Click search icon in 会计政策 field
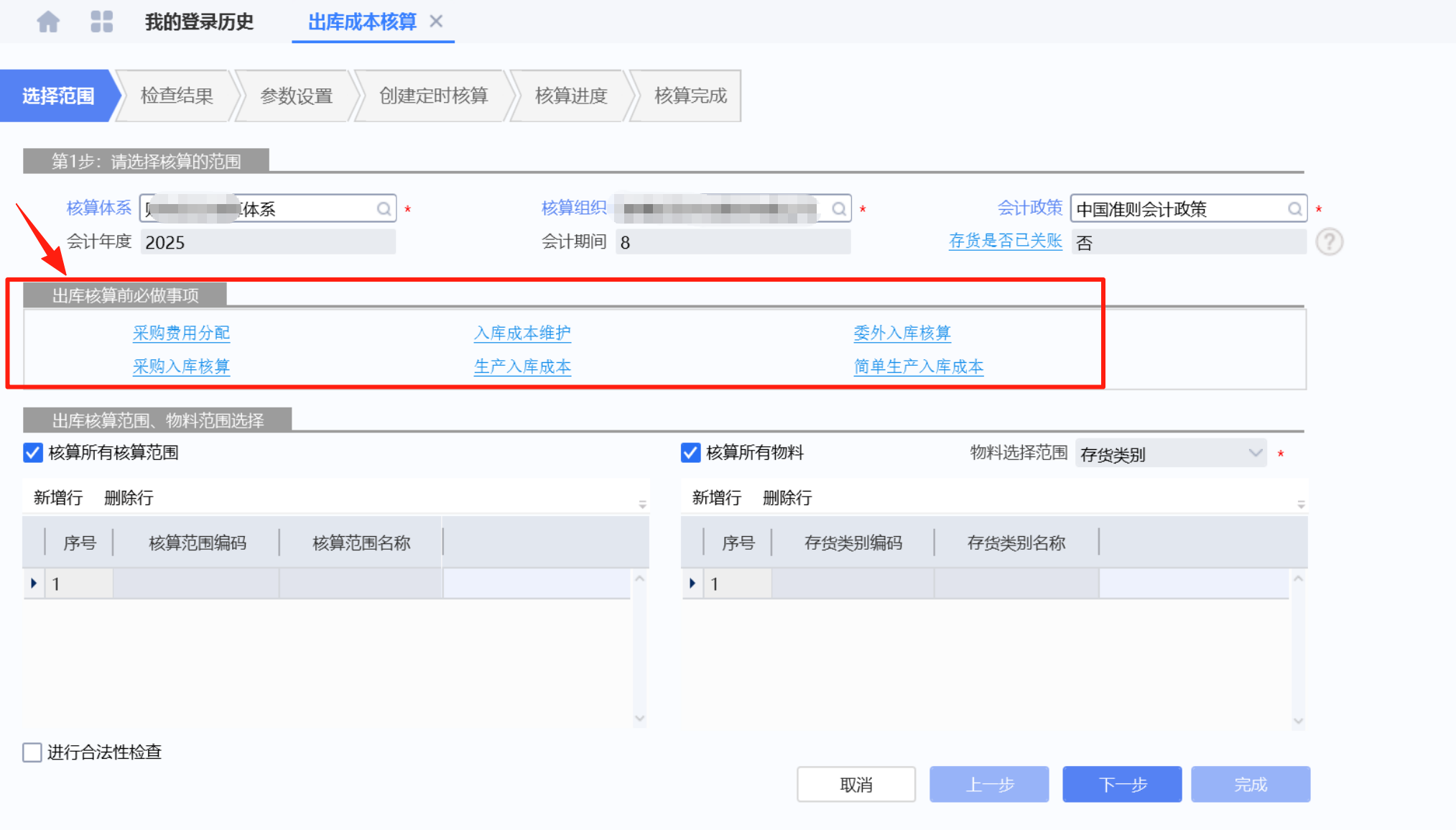1456x830 pixels. pos(1294,209)
